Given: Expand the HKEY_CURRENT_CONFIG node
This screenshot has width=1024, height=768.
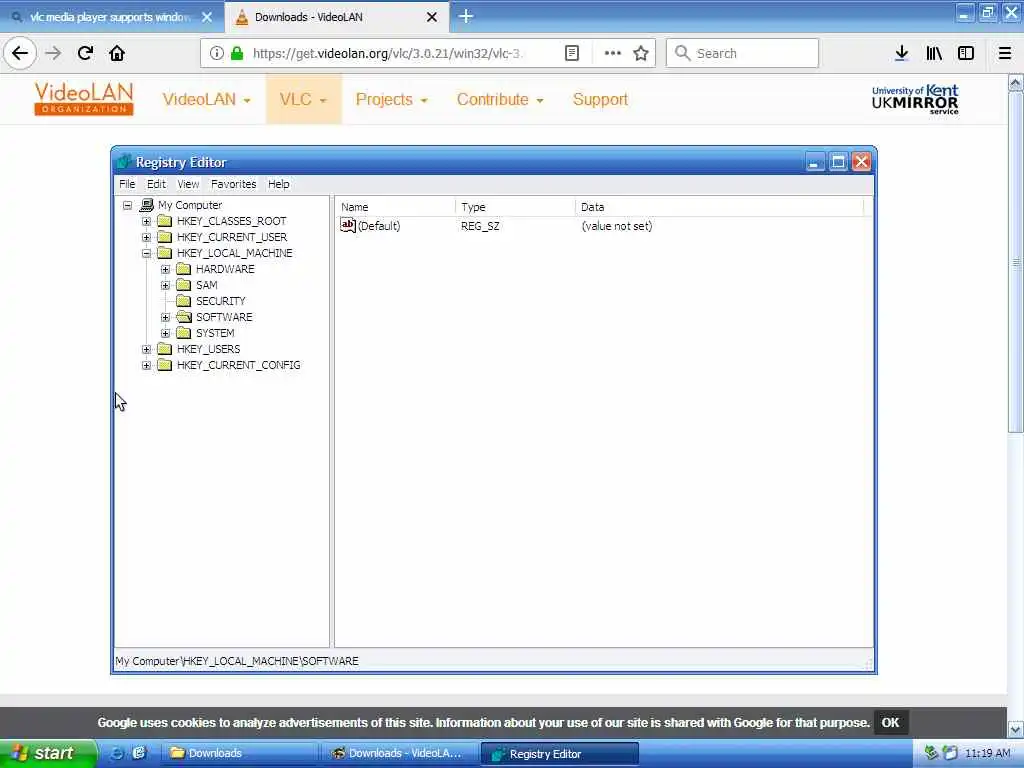Looking at the screenshot, I should click(146, 365).
